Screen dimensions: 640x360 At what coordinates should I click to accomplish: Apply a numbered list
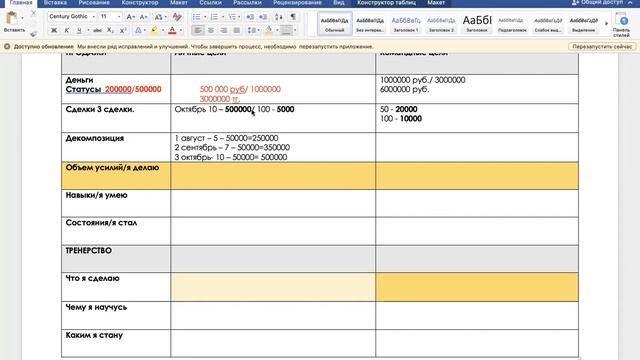214,17
